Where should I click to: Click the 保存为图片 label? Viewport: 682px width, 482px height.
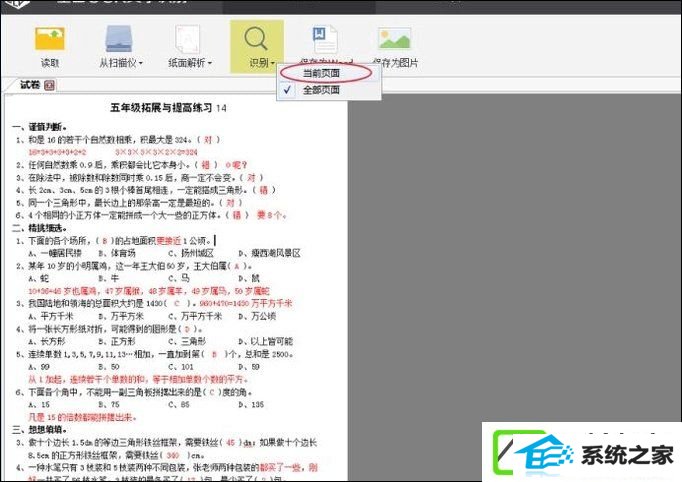click(396, 63)
